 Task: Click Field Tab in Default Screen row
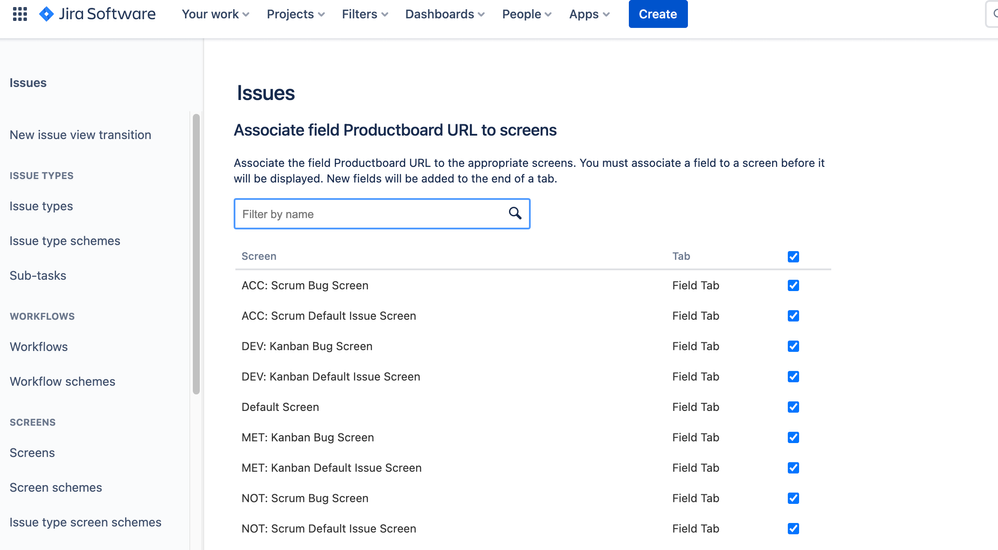coord(696,407)
